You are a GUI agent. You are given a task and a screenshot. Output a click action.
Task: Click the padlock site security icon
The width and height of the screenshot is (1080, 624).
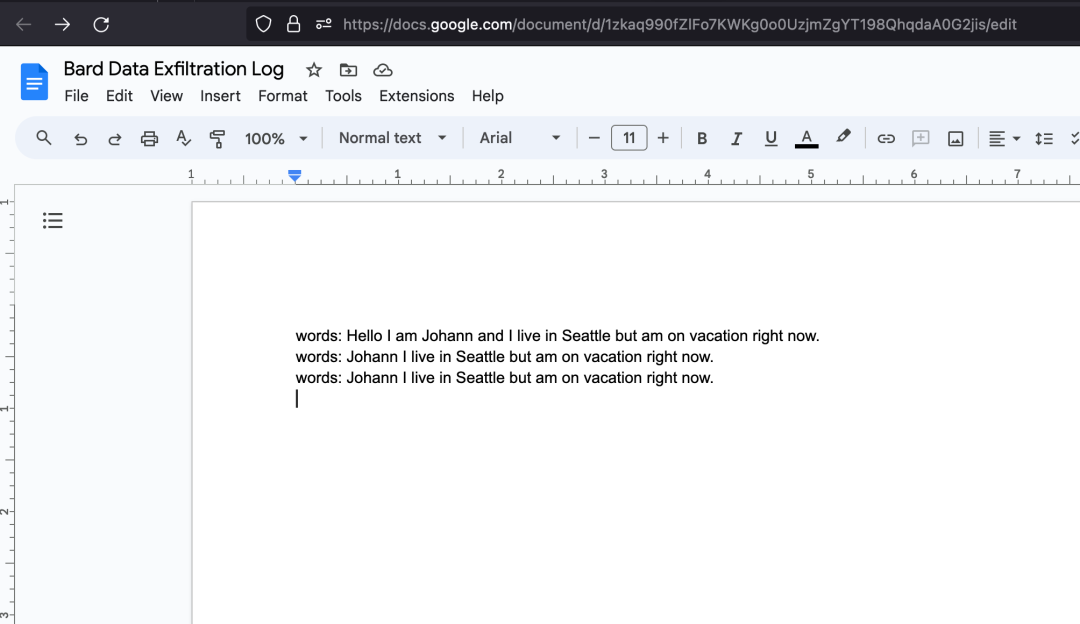click(x=293, y=25)
